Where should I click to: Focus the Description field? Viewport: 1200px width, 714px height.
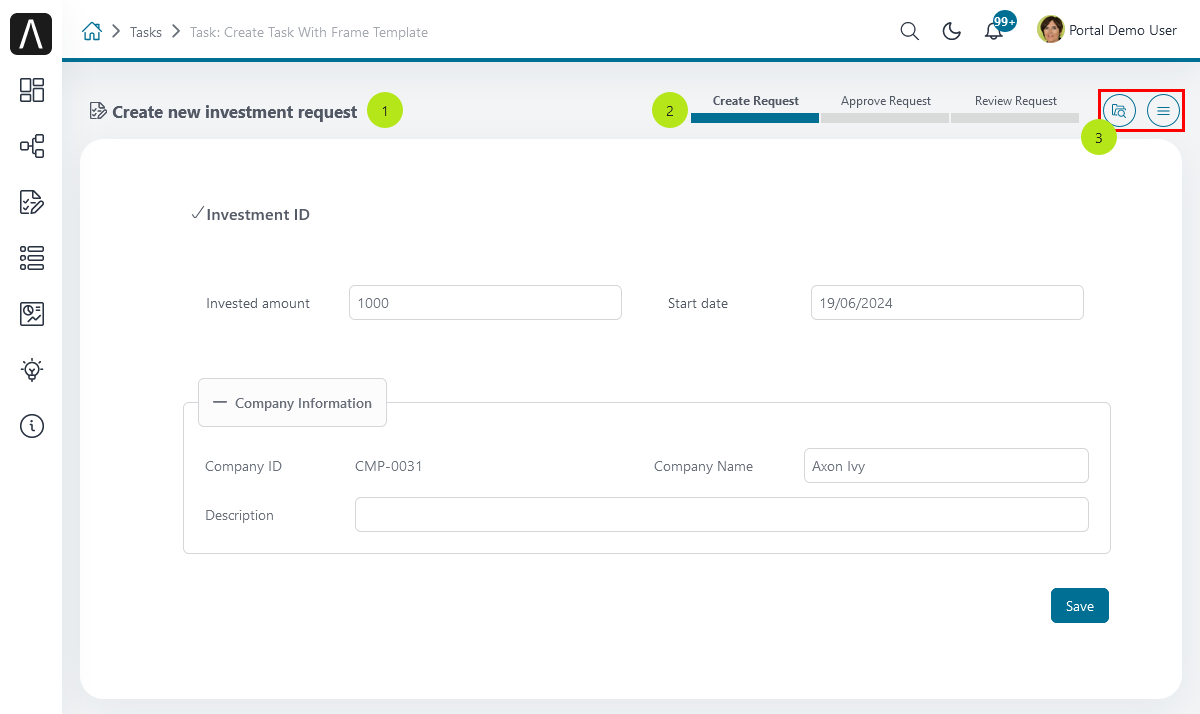(x=722, y=515)
